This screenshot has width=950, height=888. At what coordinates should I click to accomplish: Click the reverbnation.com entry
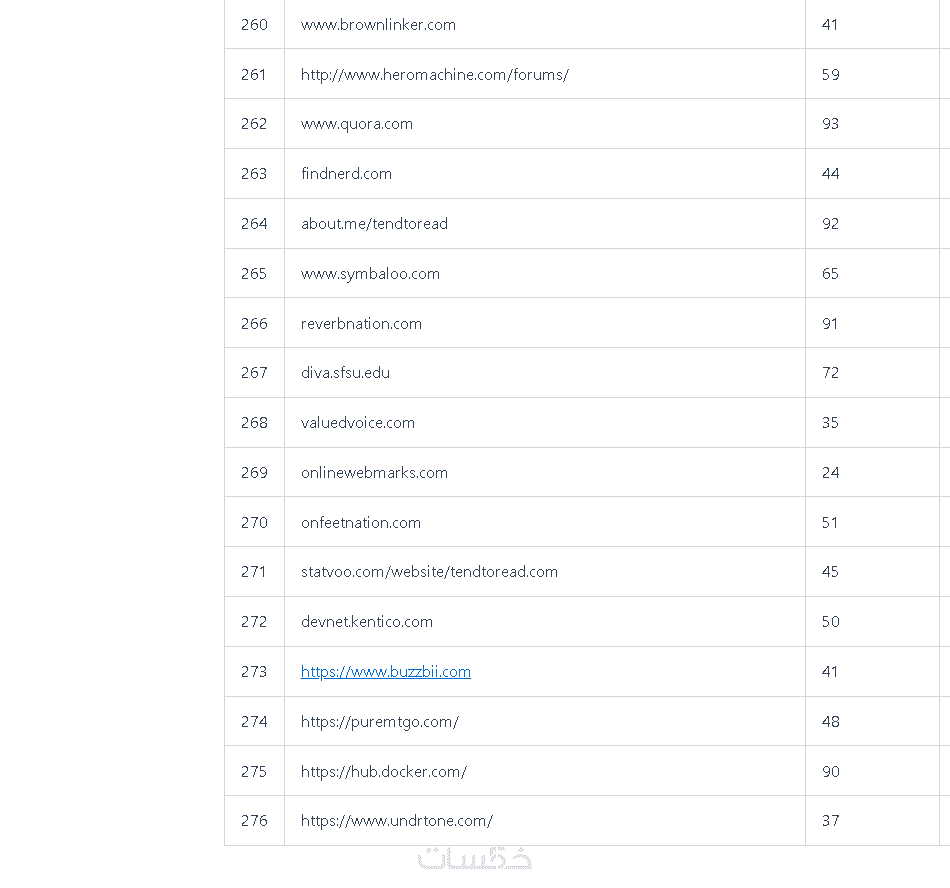pyautogui.click(x=361, y=324)
